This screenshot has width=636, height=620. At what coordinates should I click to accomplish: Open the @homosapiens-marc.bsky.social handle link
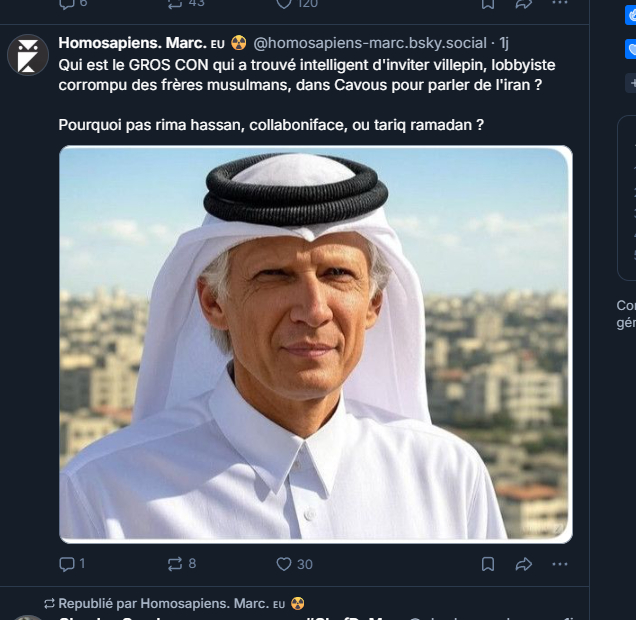[x=368, y=43]
